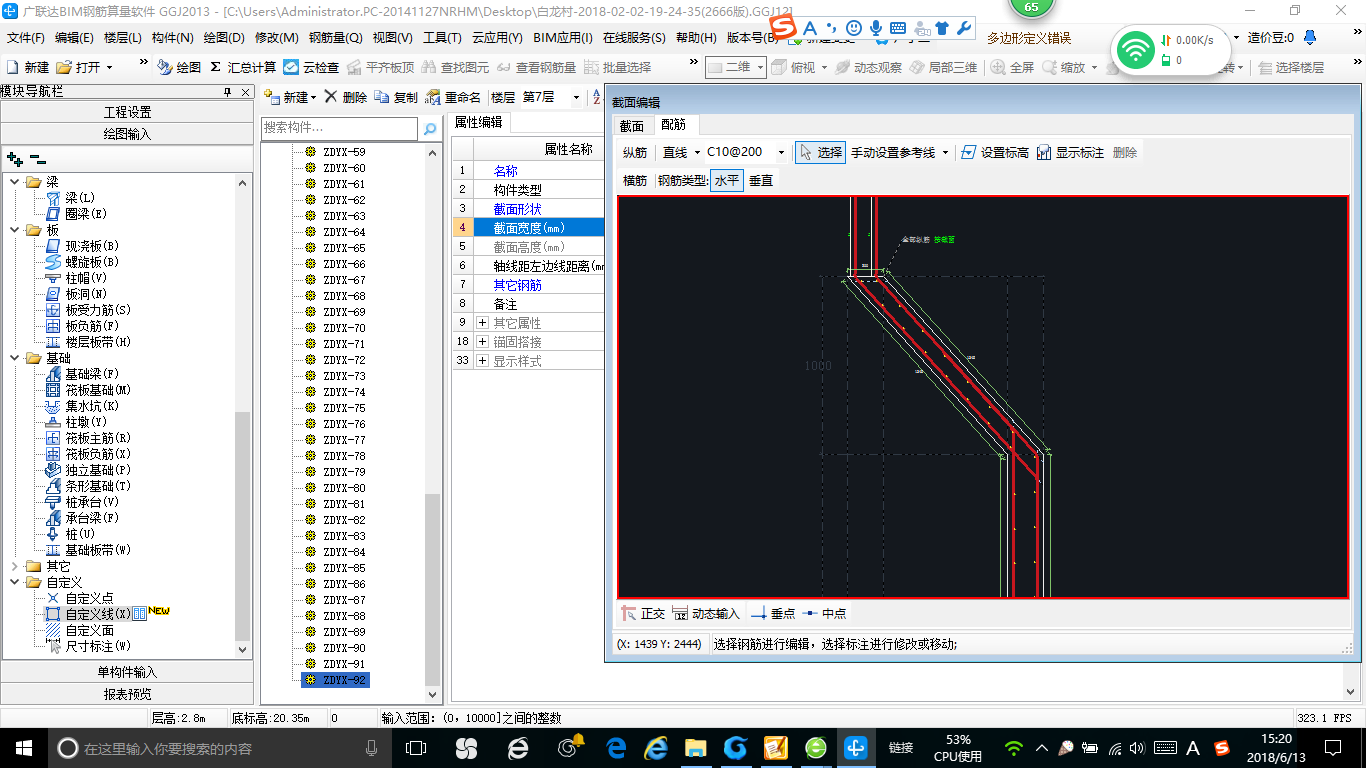Open Windows Start menu
1366x768 pixels.
tap(23, 747)
